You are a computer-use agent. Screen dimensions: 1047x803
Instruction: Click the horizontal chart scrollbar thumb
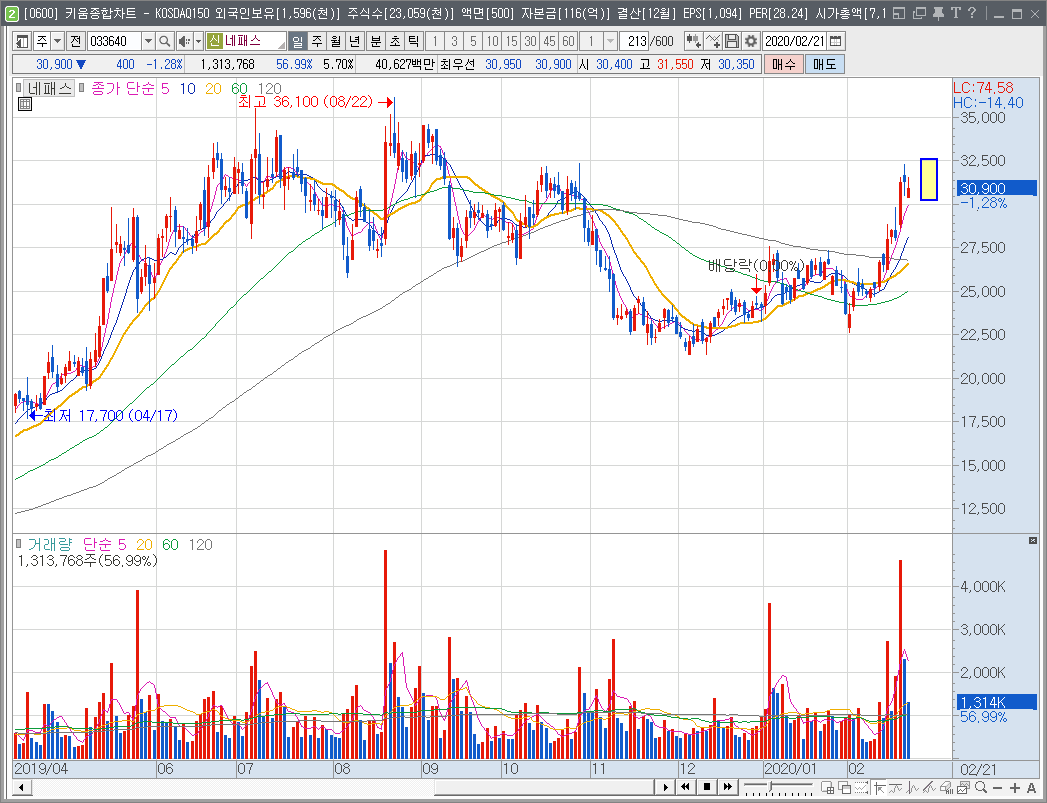pyautogui.click(x=543, y=787)
